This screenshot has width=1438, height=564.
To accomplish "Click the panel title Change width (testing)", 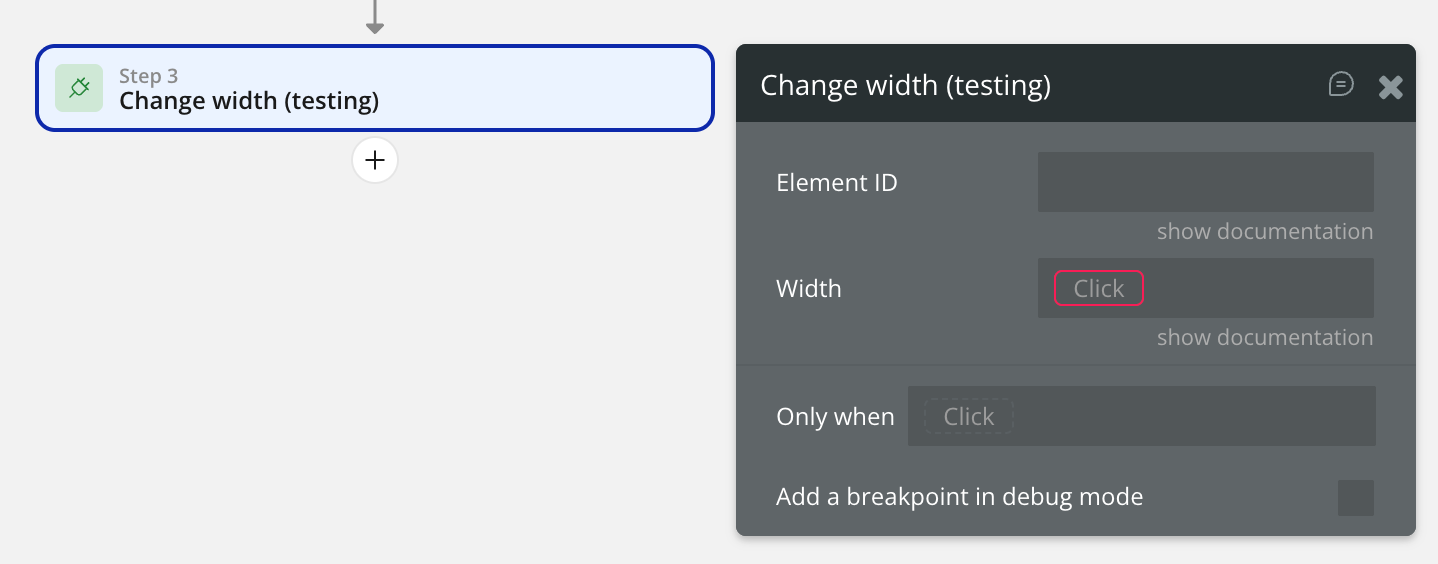I will tap(905, 86).
